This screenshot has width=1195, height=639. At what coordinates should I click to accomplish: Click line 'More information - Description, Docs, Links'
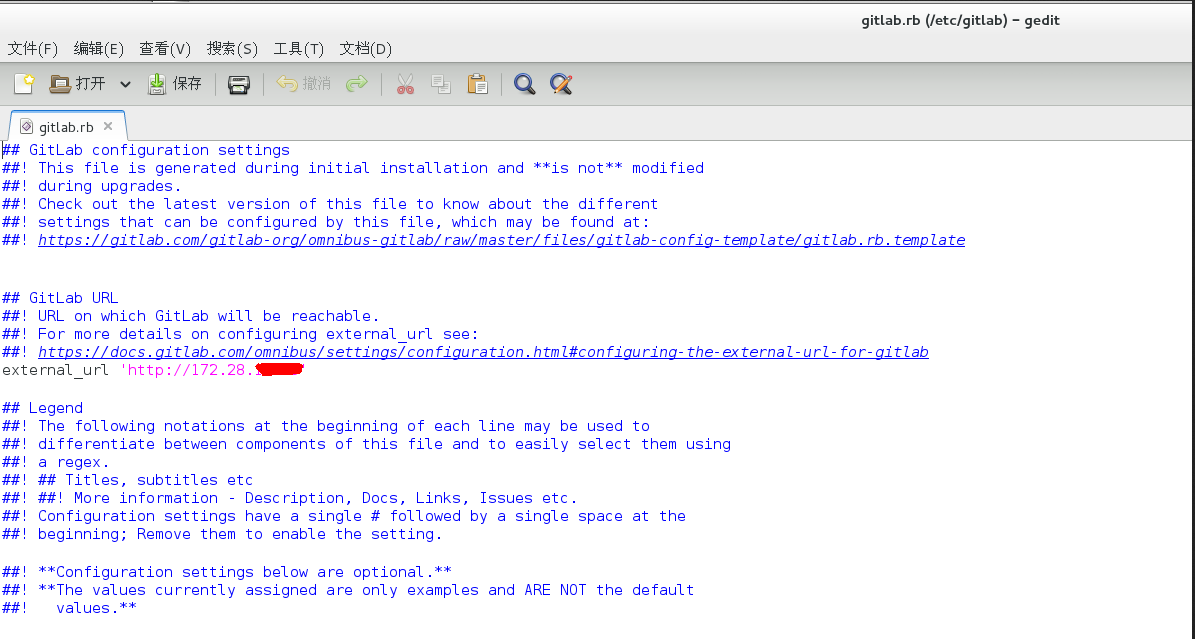tap(290, 499)
